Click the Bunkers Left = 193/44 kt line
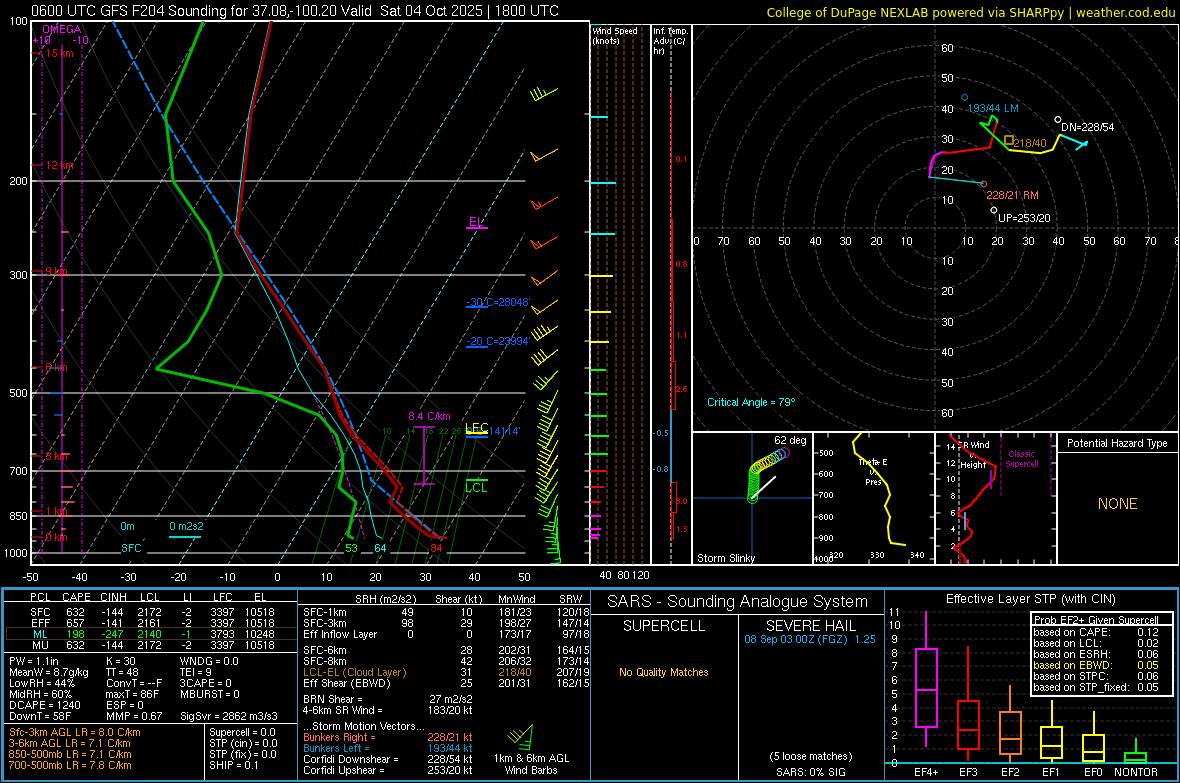This screenshot has height=783, width=1180. pyautogui.click(x=388, y=748)
